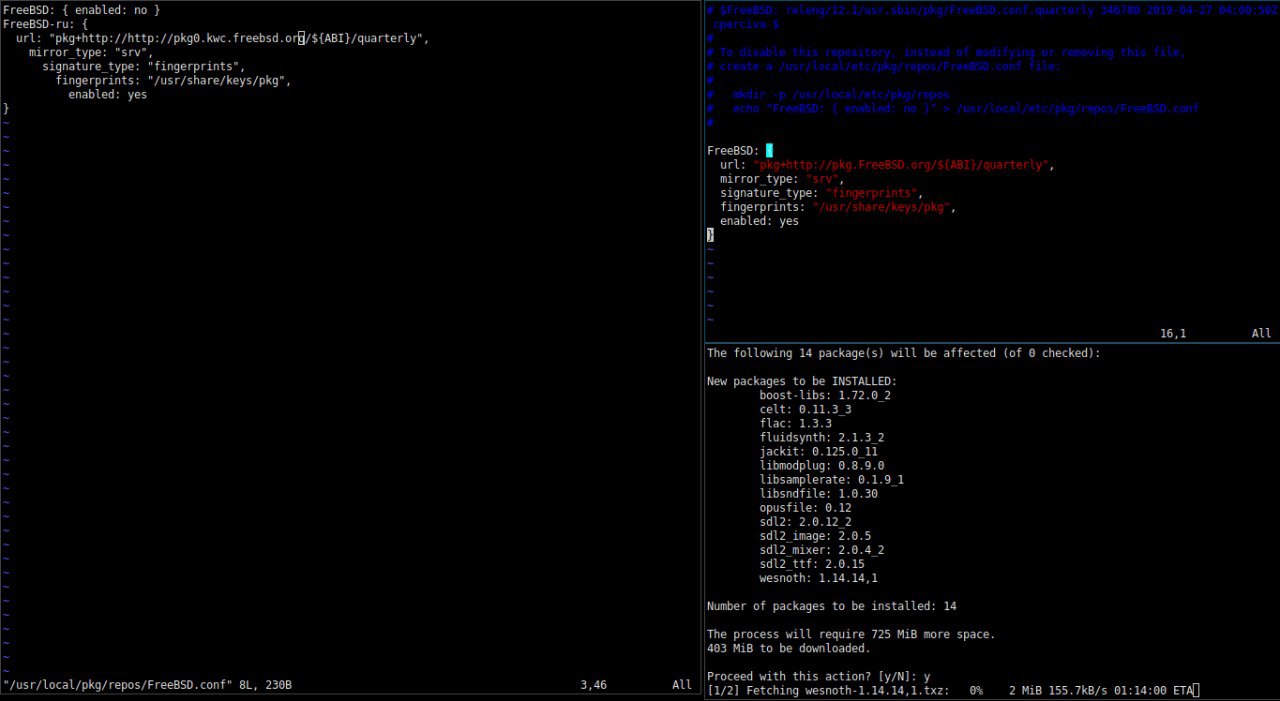Click the 'New packages to be INSTALLED:' line

point(802,381)
